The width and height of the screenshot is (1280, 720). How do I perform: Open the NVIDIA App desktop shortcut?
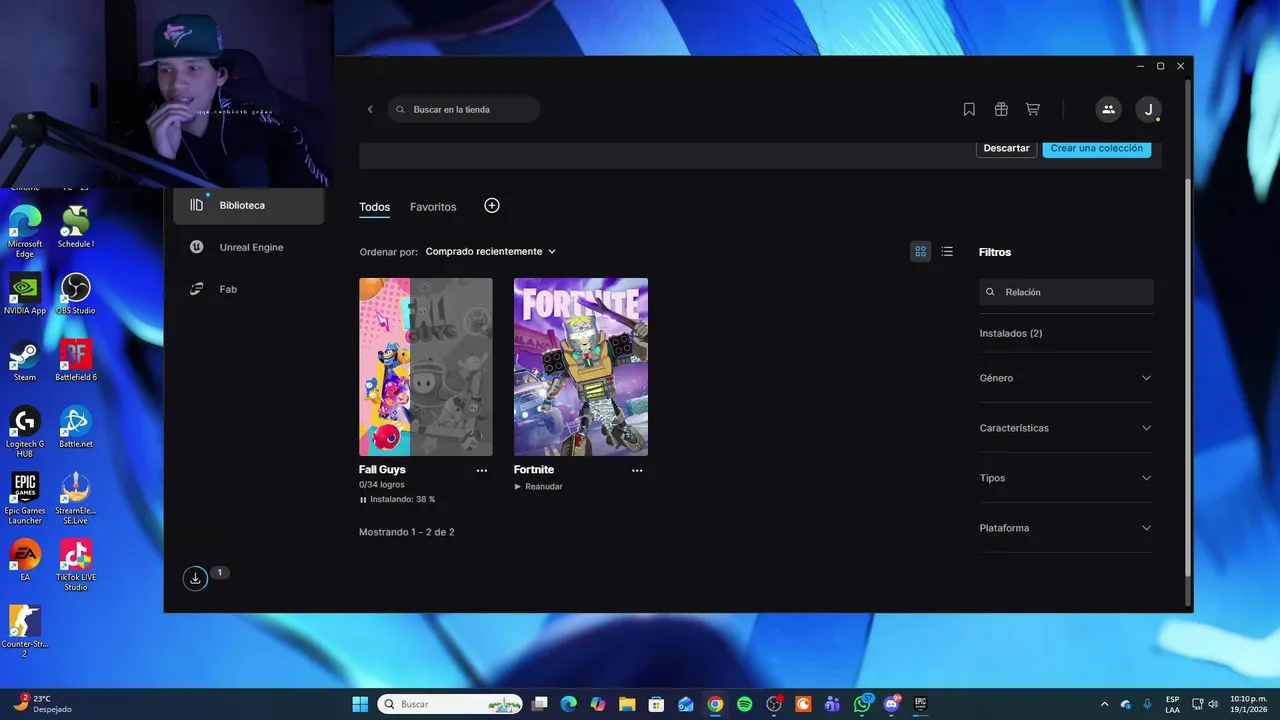(x=25, y=294)
